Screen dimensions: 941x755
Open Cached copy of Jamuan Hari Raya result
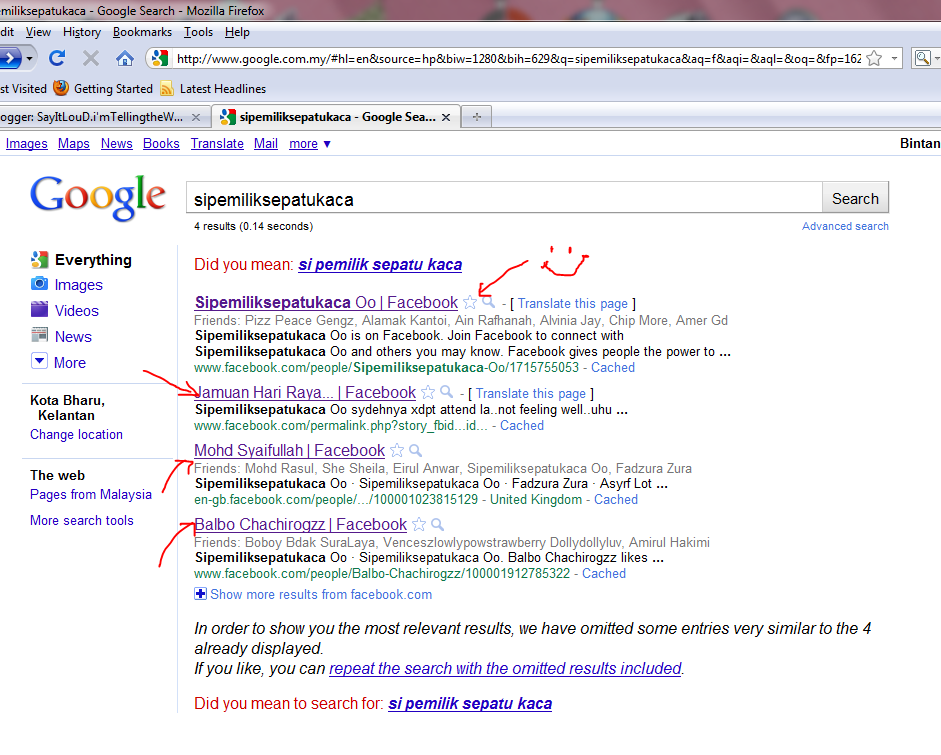coord(522,426)
